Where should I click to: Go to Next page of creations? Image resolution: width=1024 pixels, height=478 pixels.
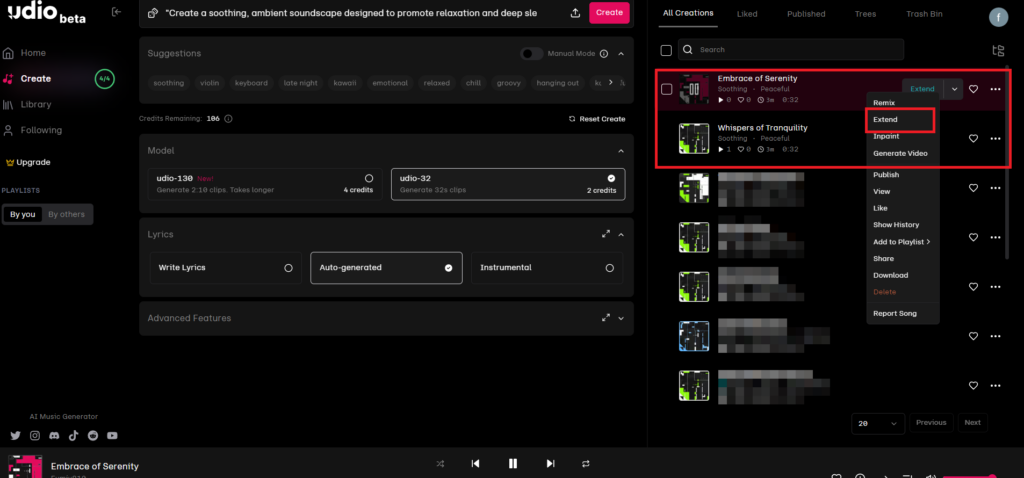972,422
